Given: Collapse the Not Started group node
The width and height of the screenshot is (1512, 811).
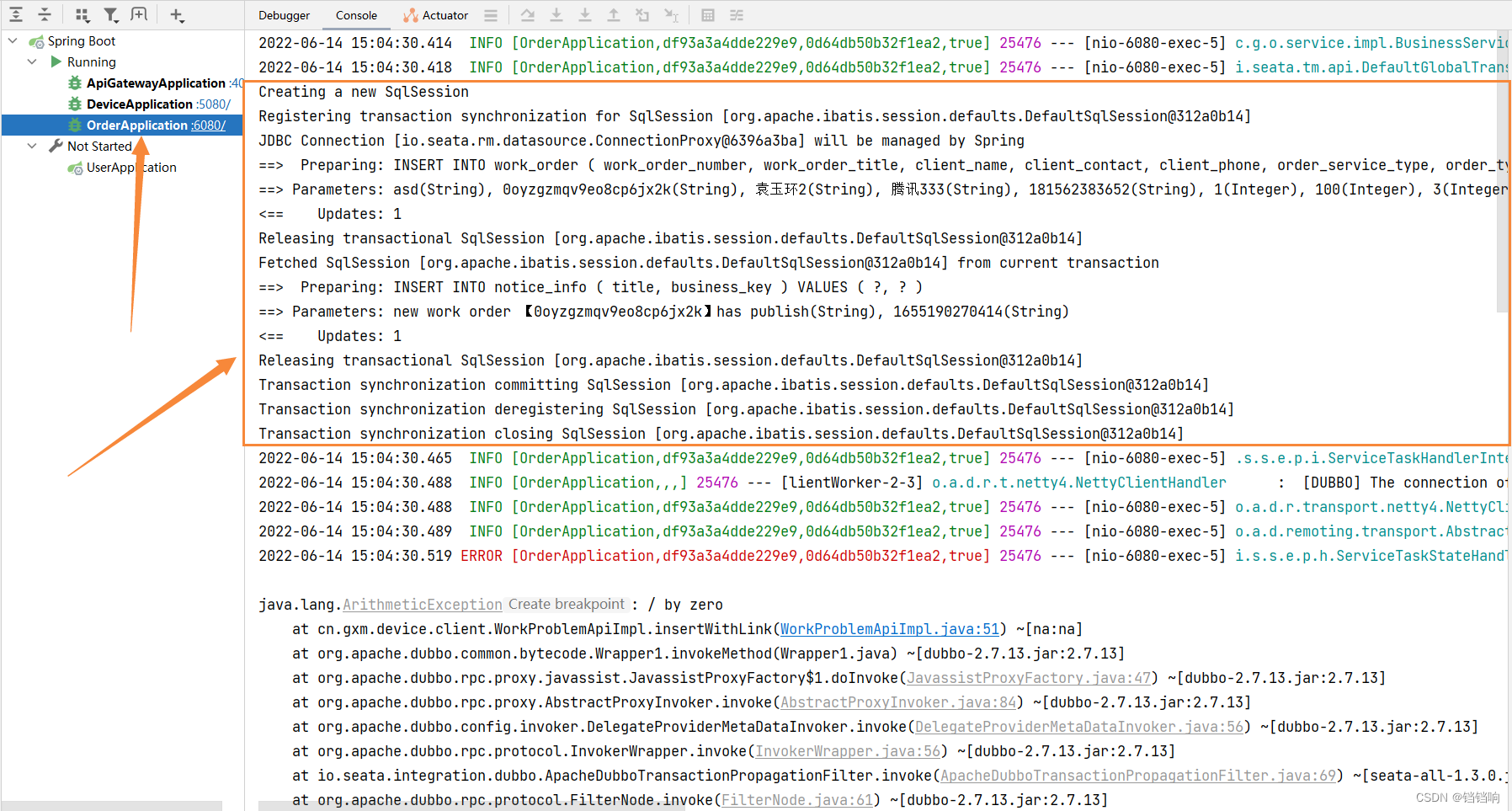Looking at the screenshot, I should pyautogui.click(x=32, y=146).
